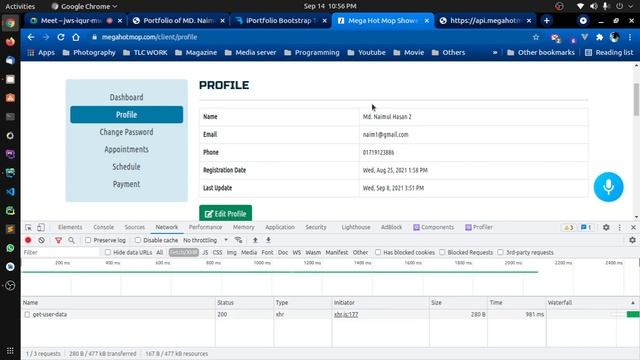Reload the current page
The width and height of the screenshot is (640, 360).
coord(61,37)
